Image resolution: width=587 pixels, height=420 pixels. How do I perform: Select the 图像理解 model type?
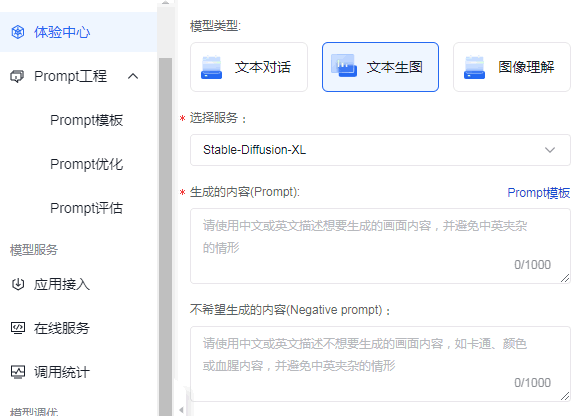pyautogui.click(x=512, y=67)
